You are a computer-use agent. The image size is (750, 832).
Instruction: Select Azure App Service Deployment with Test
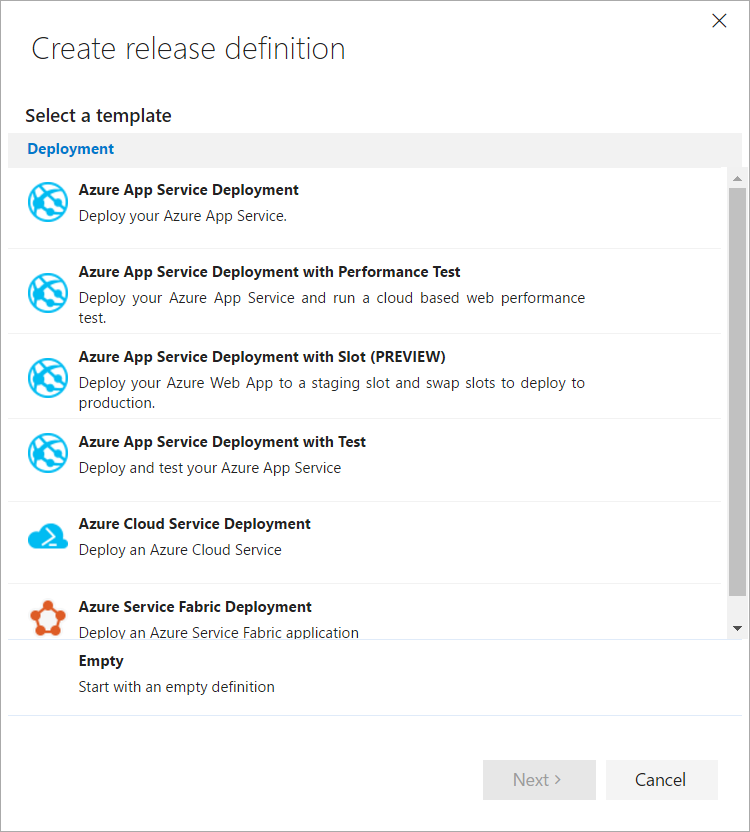point(222,442)
